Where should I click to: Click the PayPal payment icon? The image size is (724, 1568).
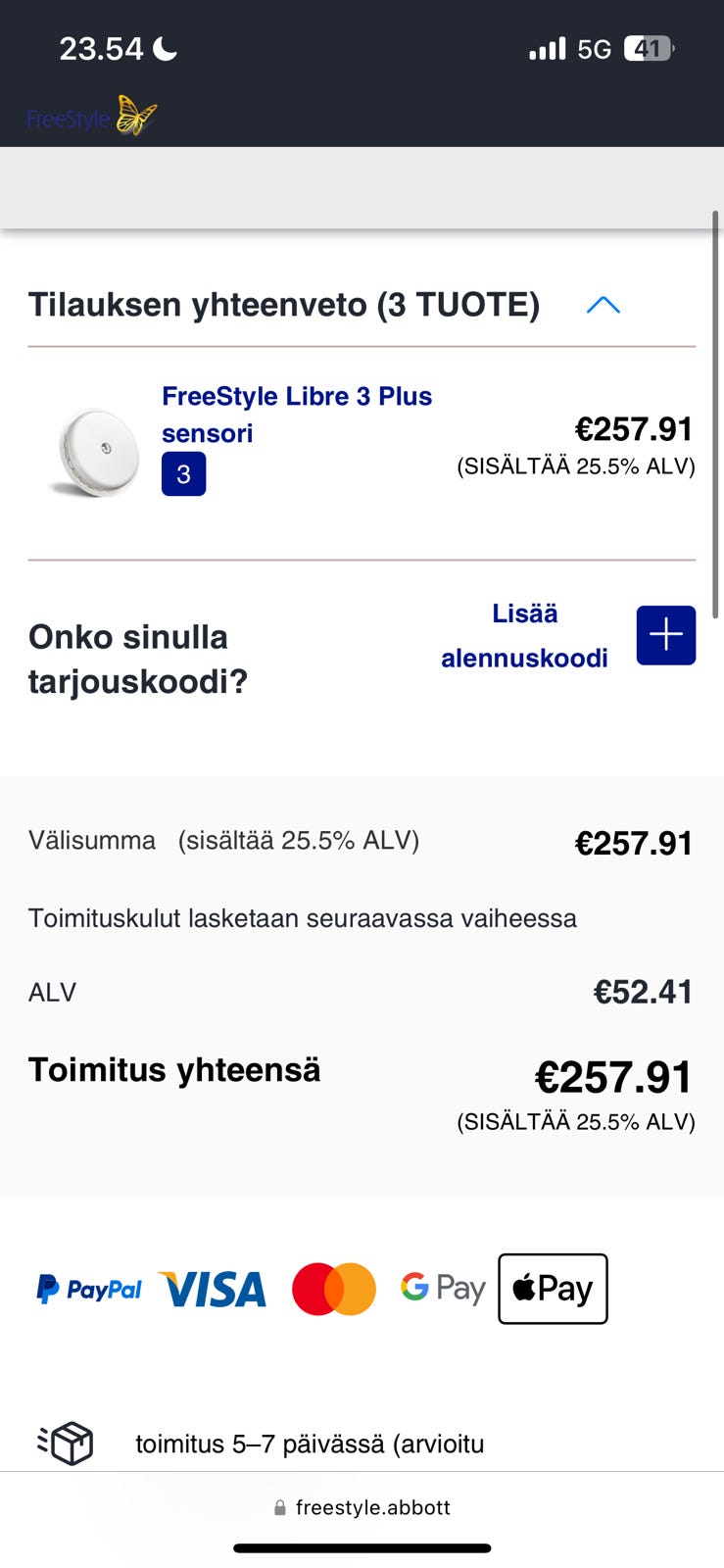(x=89, y=1289)
